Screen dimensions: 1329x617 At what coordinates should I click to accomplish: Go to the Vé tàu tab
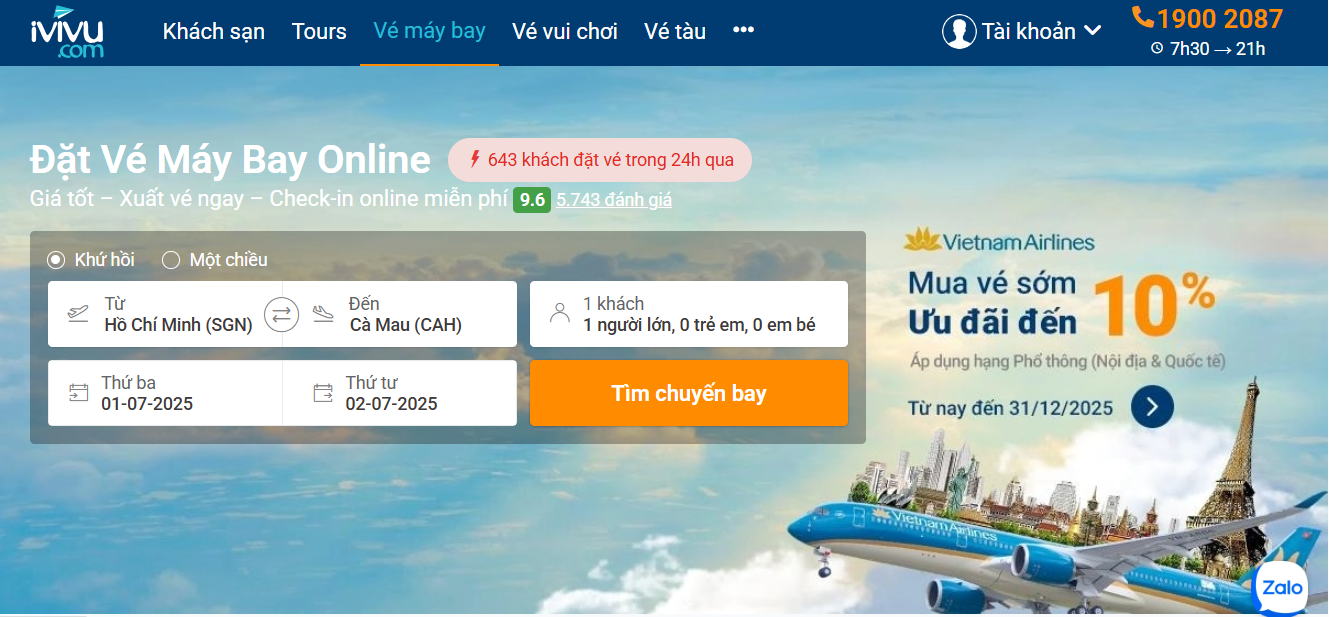pos(675,31)
